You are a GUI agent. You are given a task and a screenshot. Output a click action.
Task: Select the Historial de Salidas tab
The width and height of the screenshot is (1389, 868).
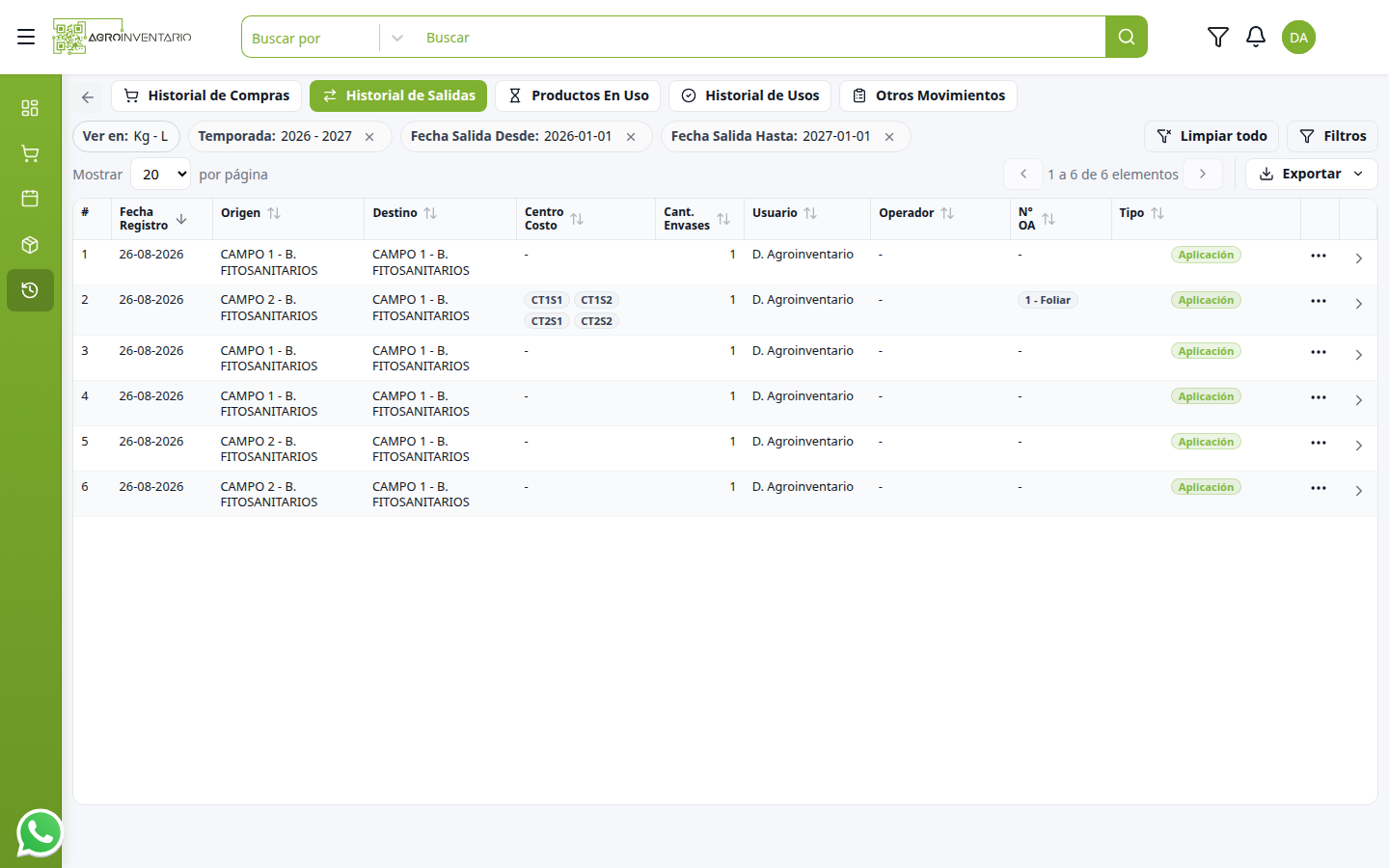click(x=398, y=95)
